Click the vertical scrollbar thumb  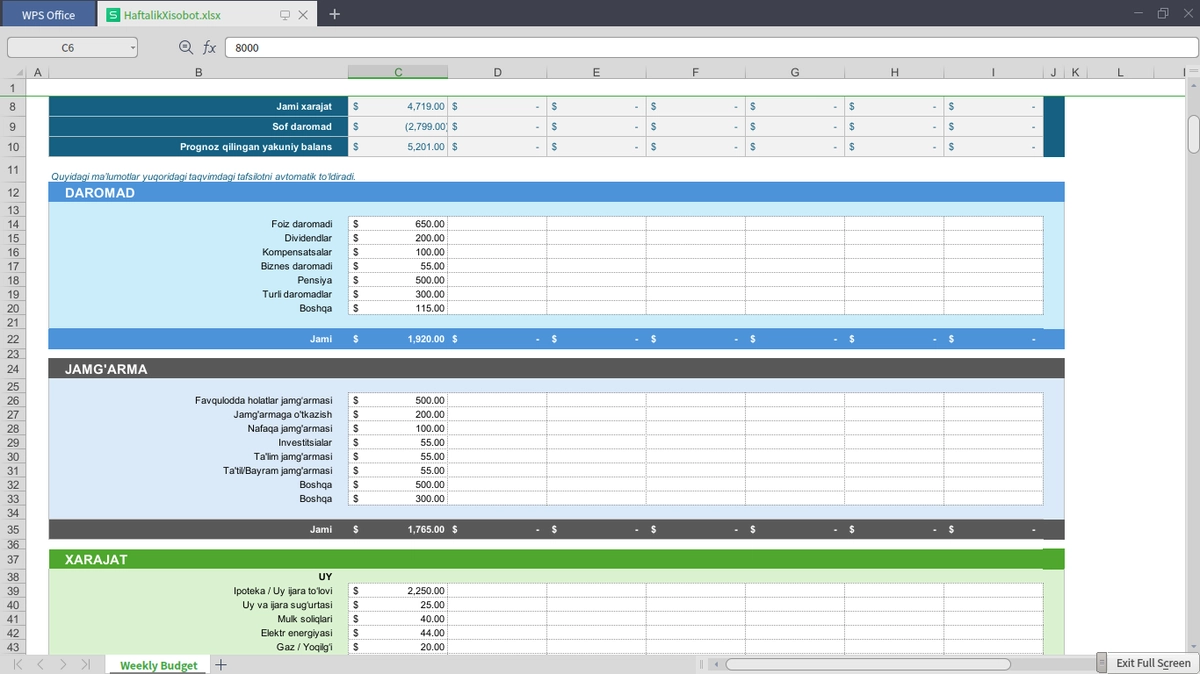click(x=1193, y=134)
